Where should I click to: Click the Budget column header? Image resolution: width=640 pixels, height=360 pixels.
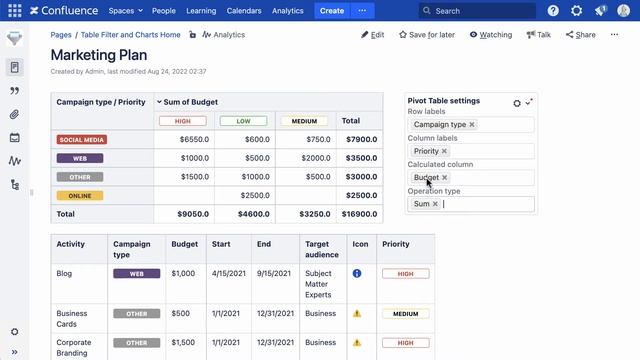click(186, 249)
